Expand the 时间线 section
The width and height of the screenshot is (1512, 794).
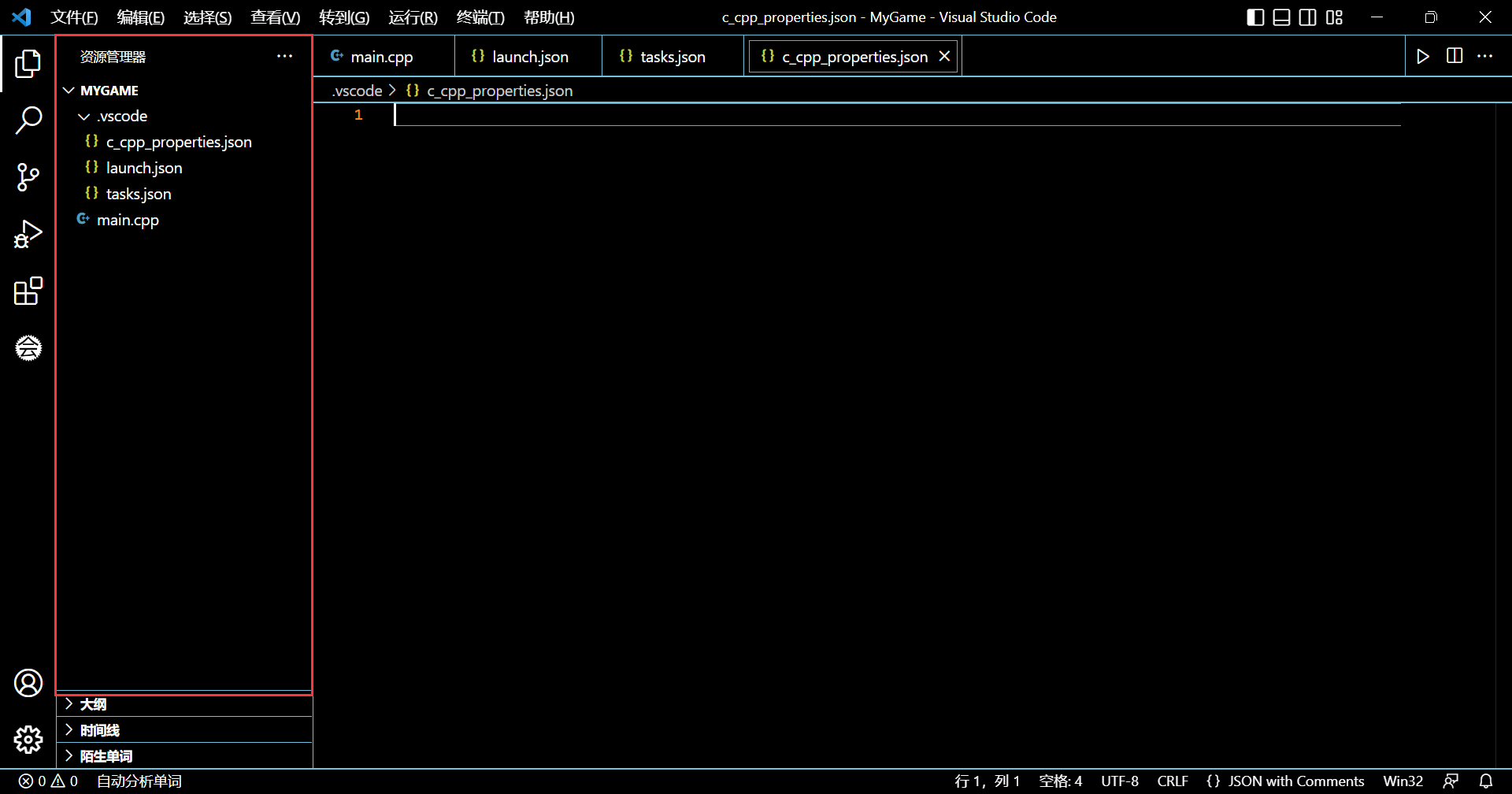(184, 730)
